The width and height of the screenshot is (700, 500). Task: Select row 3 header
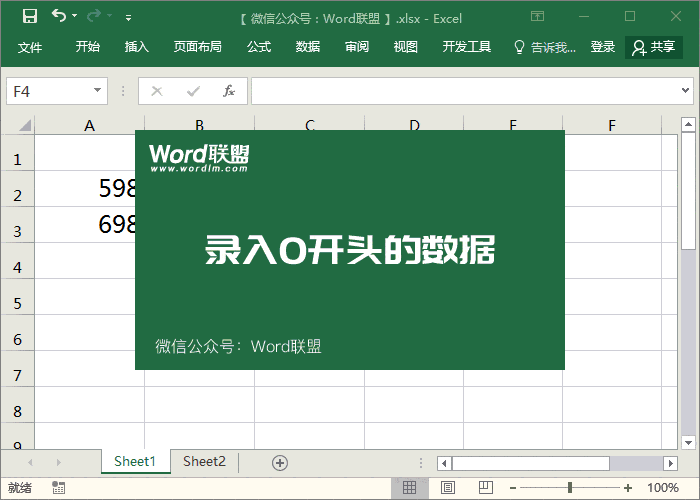coord(17,225)
